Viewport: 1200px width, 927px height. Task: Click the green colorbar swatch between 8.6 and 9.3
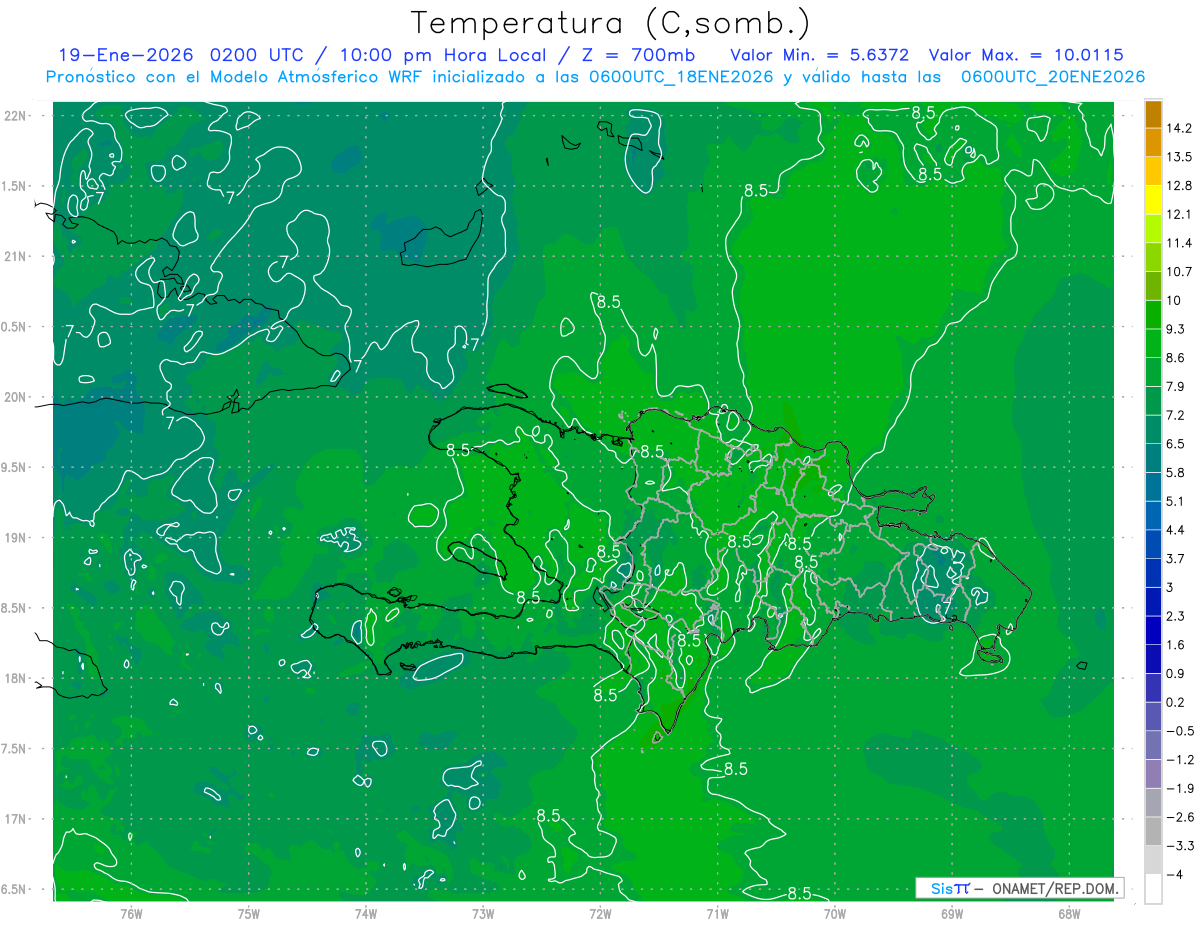click(x=1153, y=343)
